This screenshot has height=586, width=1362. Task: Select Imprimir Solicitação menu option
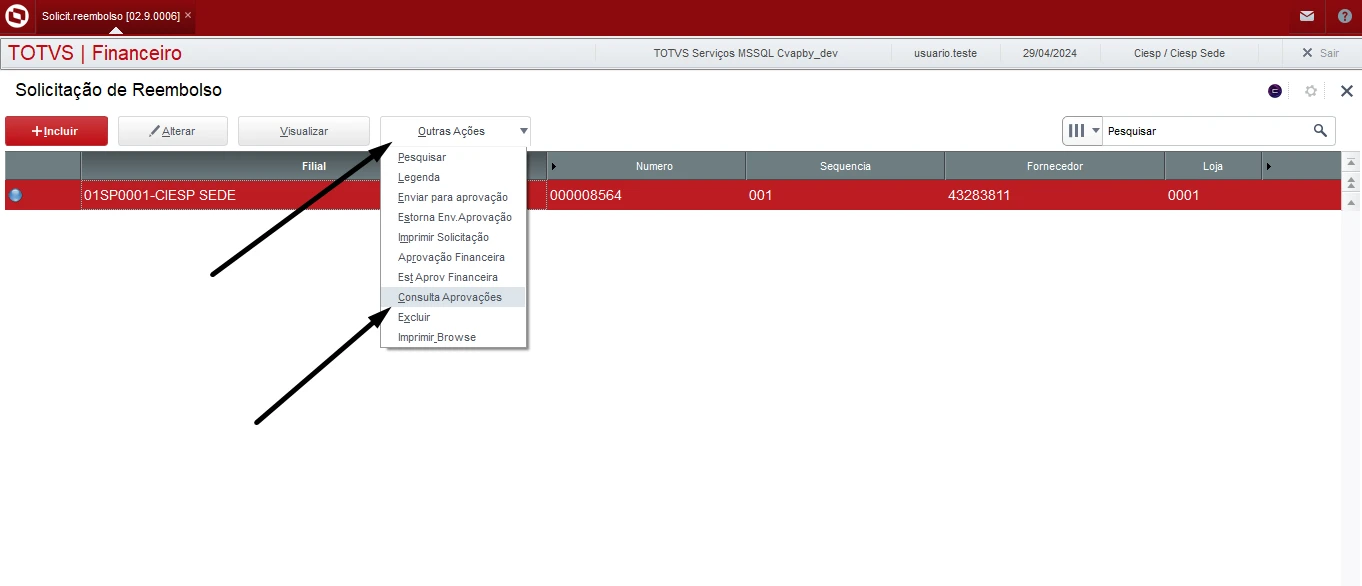coord(444,237)
